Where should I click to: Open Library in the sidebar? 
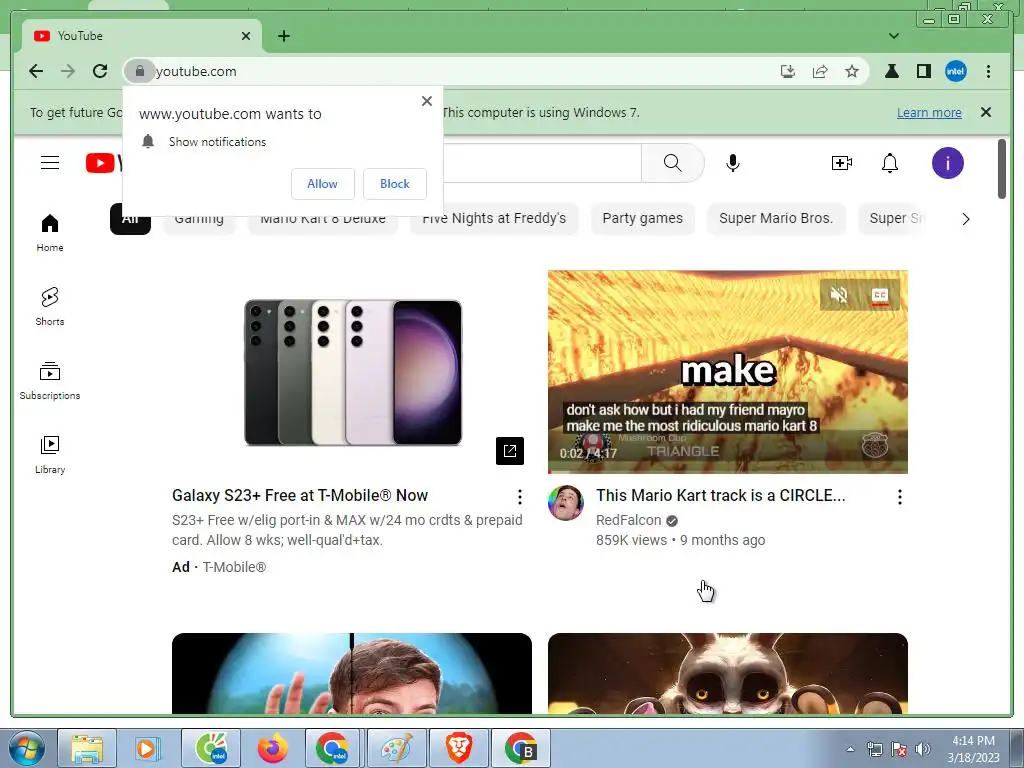[x=50, y=455]
